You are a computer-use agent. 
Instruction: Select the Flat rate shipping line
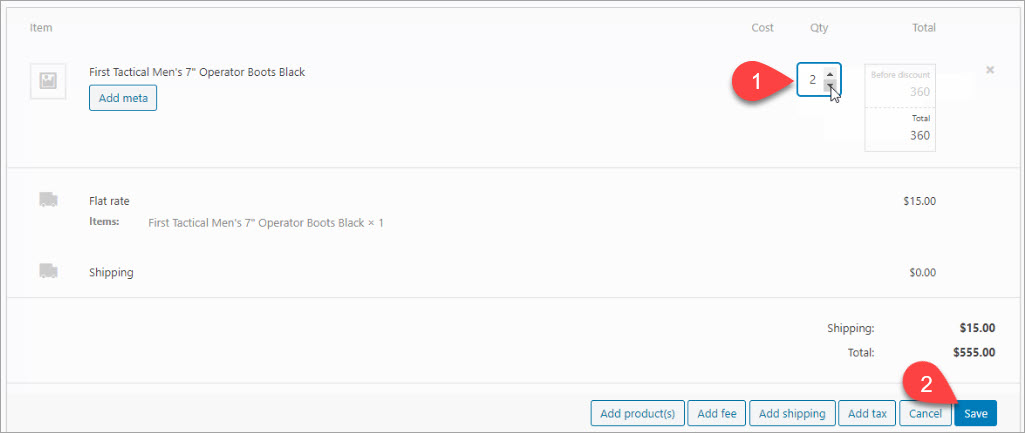click(109, 201)
